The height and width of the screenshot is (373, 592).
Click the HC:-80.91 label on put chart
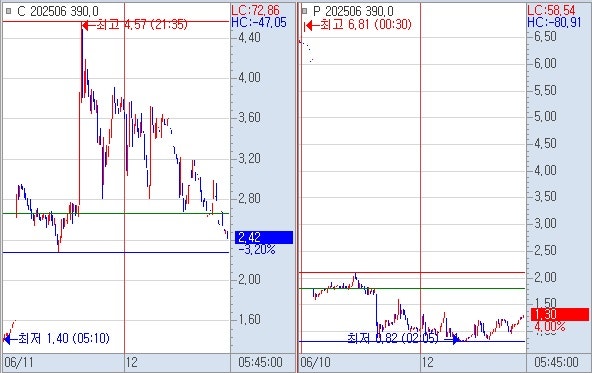click(x=554, y=23)
